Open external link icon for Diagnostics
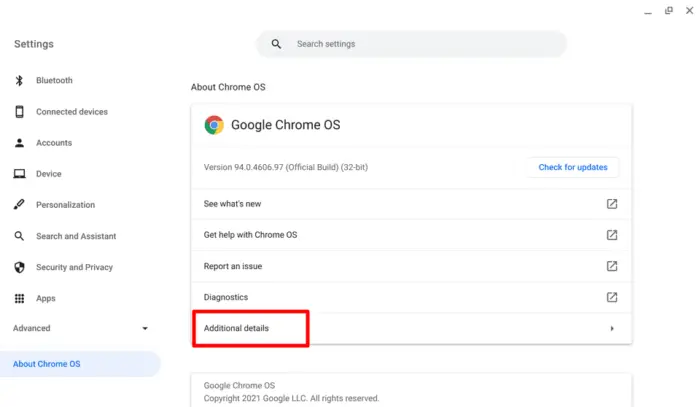This screenshot has height=407, width=700. pos(612,297)
